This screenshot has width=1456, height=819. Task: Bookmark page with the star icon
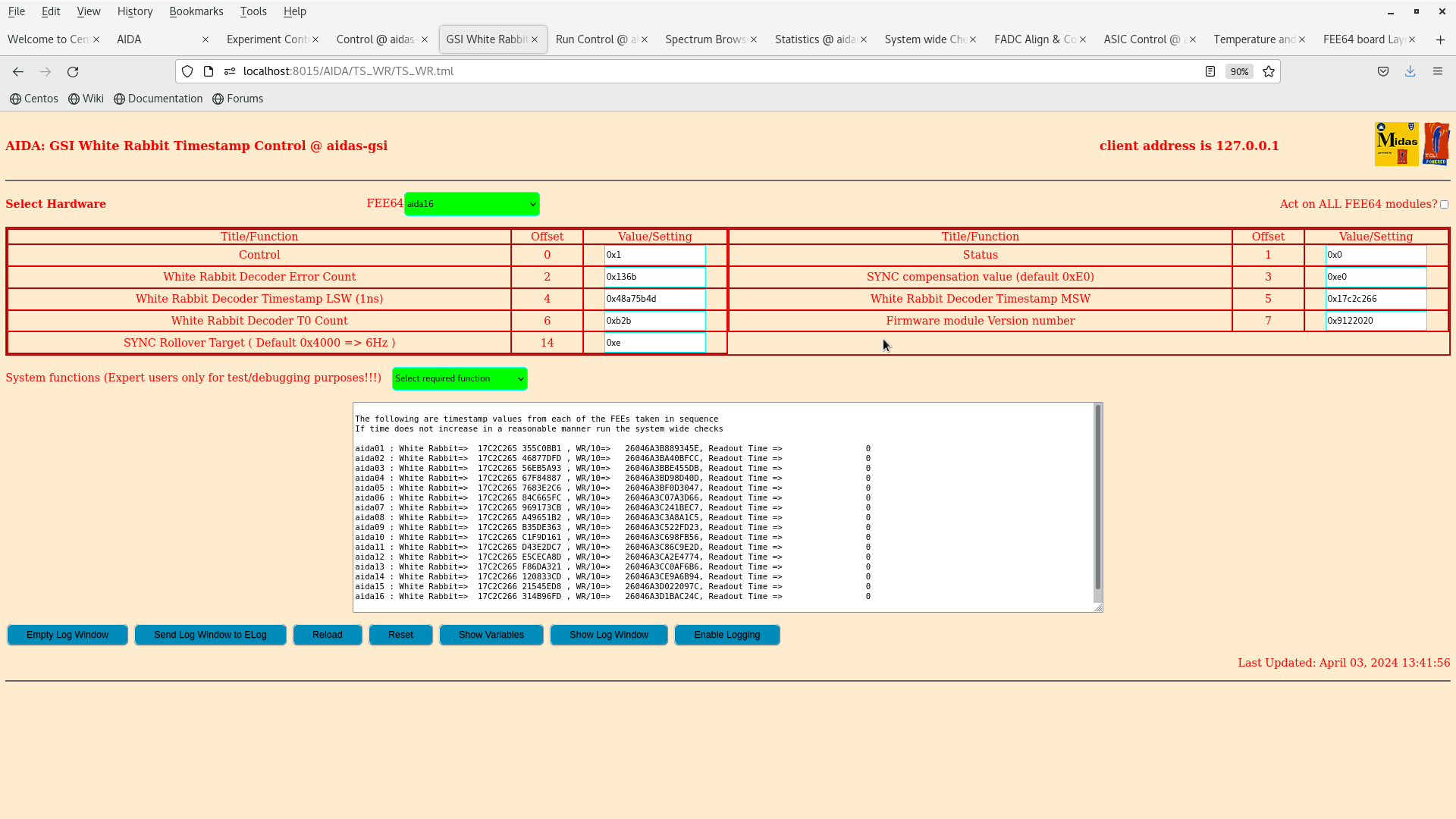click(x=1269, y=71)
